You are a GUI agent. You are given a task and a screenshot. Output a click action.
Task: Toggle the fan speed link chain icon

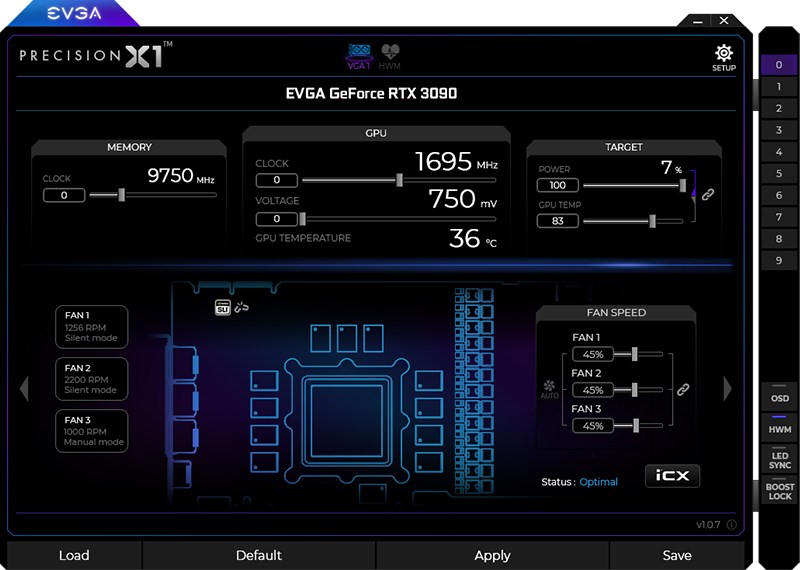[x=683, y=390]
